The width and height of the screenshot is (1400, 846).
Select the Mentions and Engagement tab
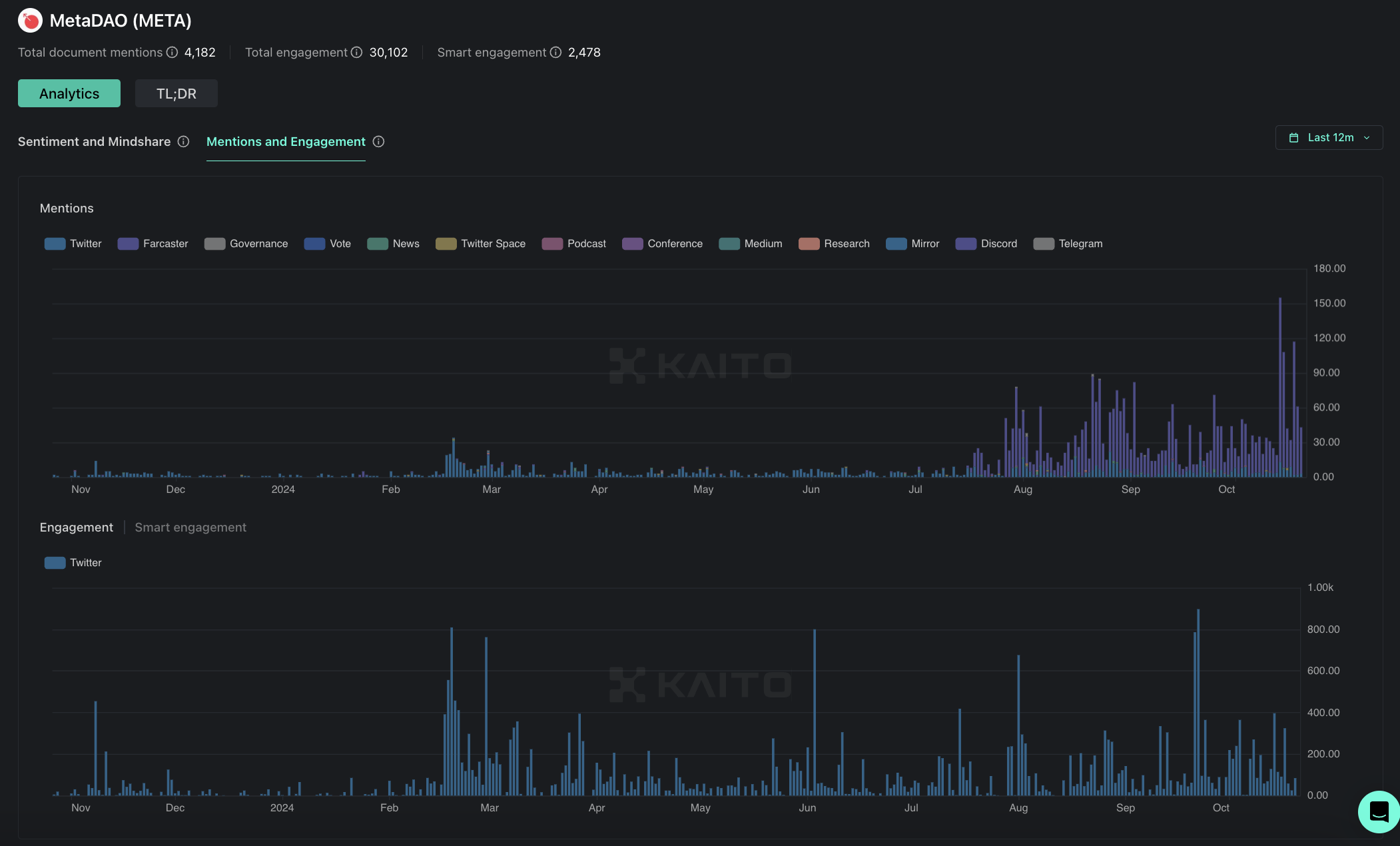pyautogui.click(x=286, y=142)
